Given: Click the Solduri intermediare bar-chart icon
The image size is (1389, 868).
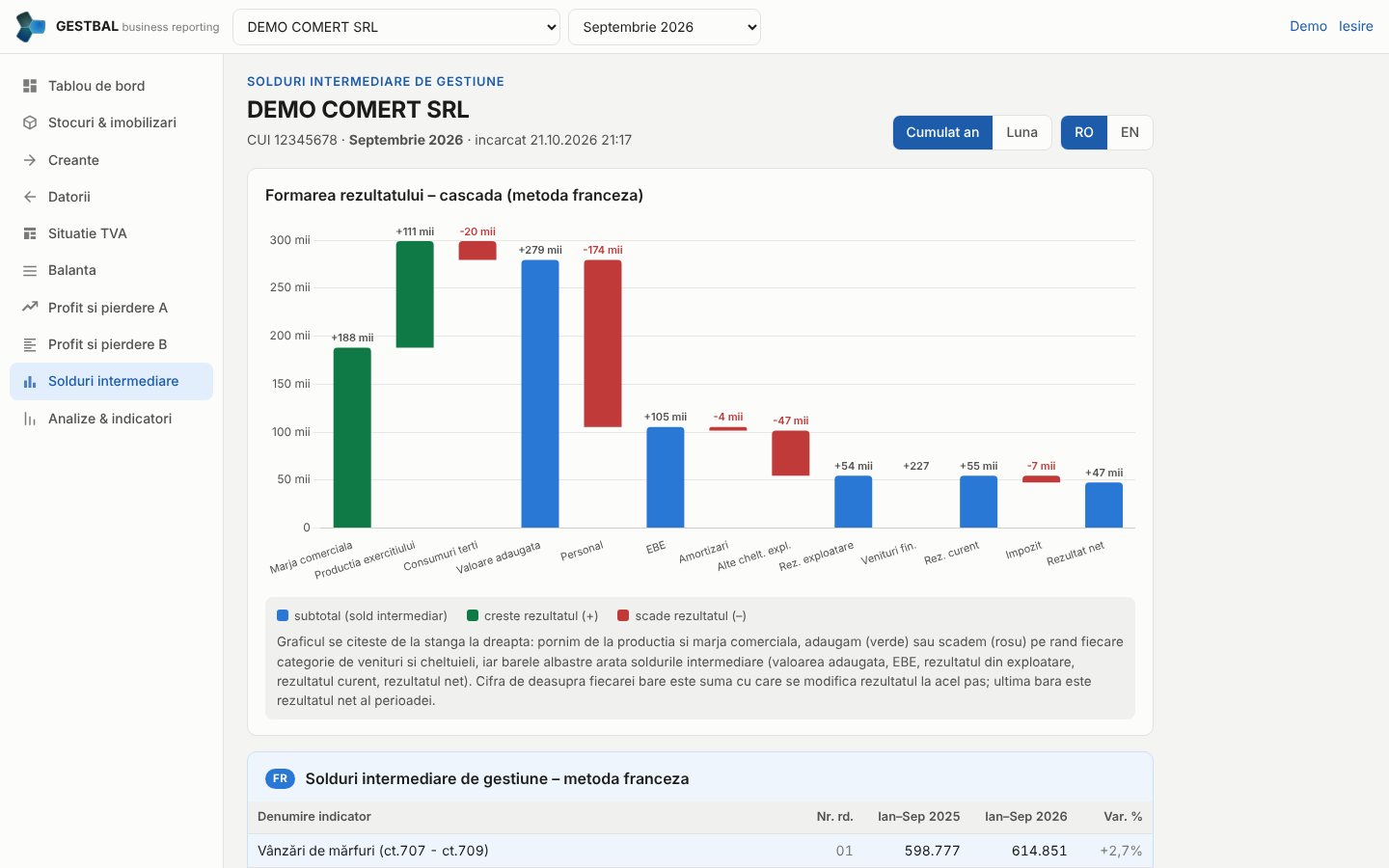Looking at the screenshot, I should tap(30, 382).
